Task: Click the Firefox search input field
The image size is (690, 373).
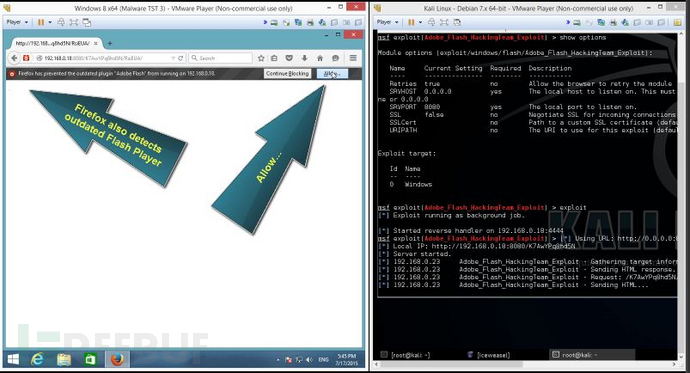Action: click(x=221, y=58)
